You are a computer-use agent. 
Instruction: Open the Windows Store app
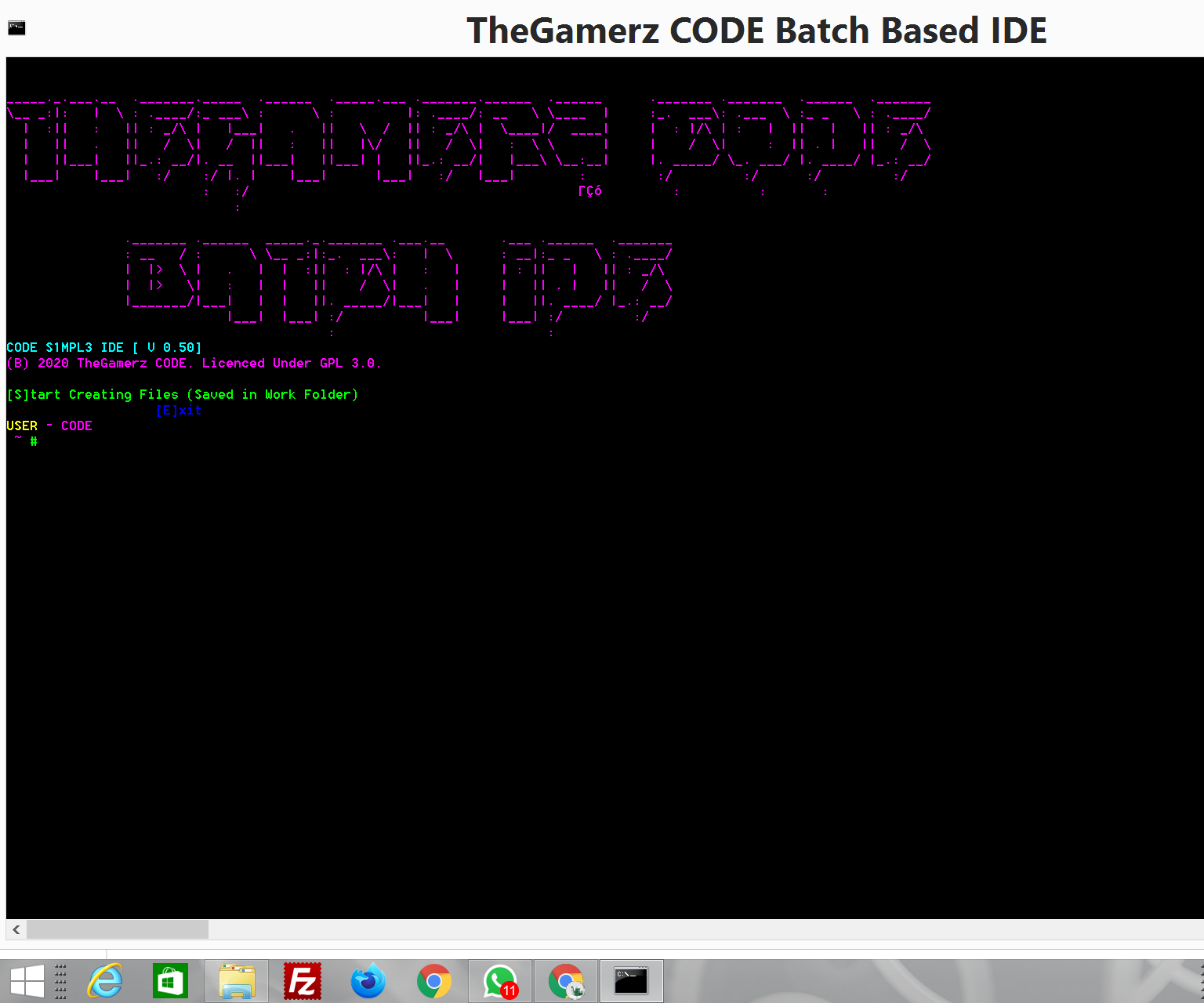170,980
